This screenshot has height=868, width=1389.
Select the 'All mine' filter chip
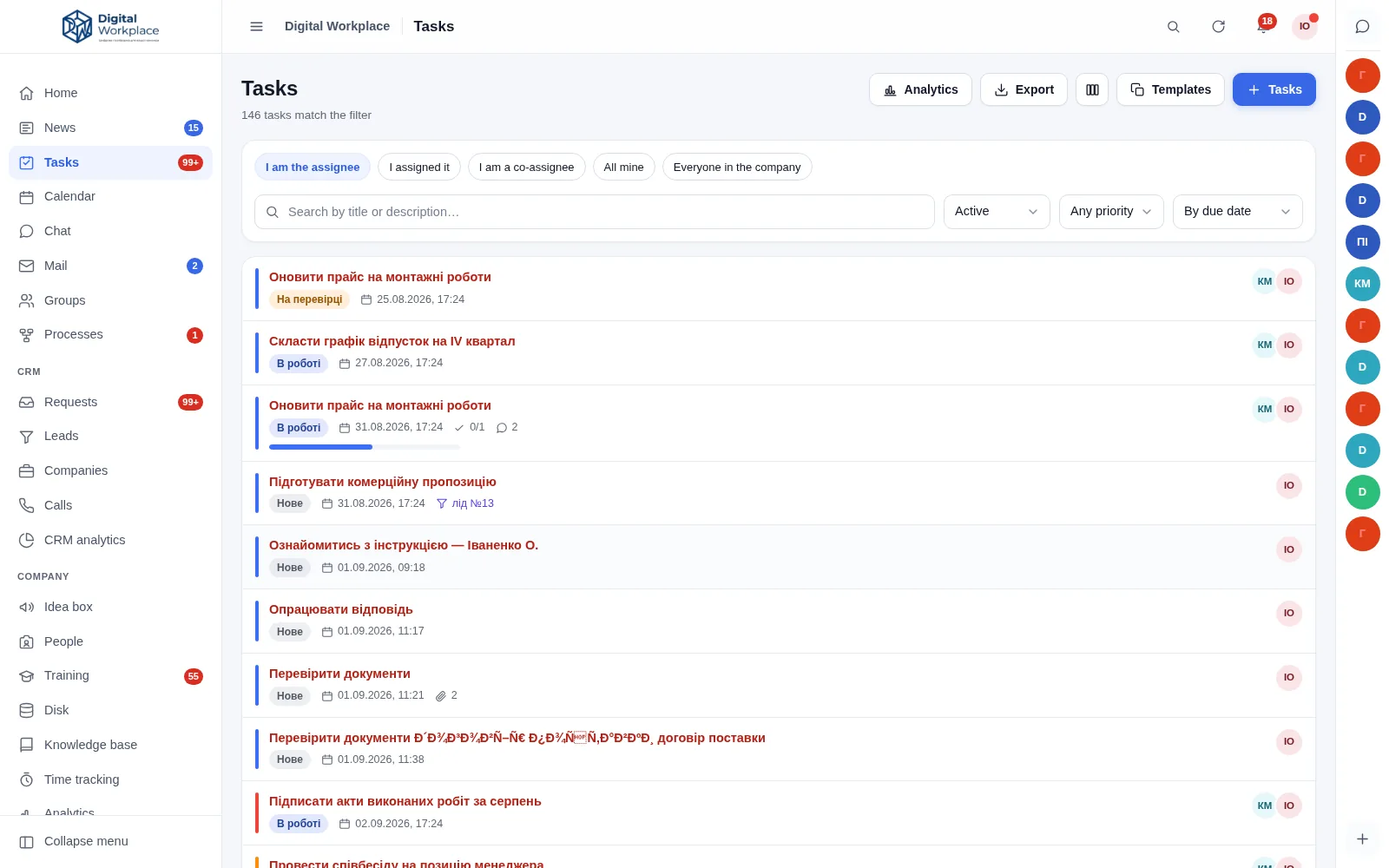(x=624, y=167)
